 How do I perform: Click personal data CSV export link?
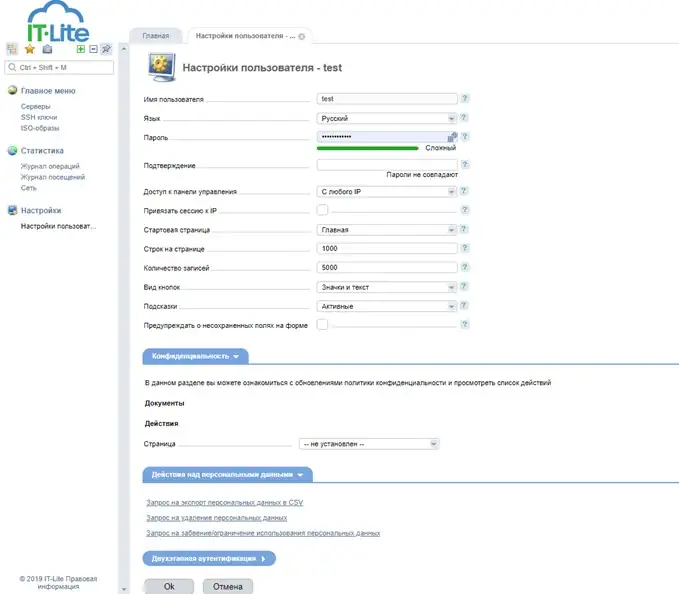point(224,503)
